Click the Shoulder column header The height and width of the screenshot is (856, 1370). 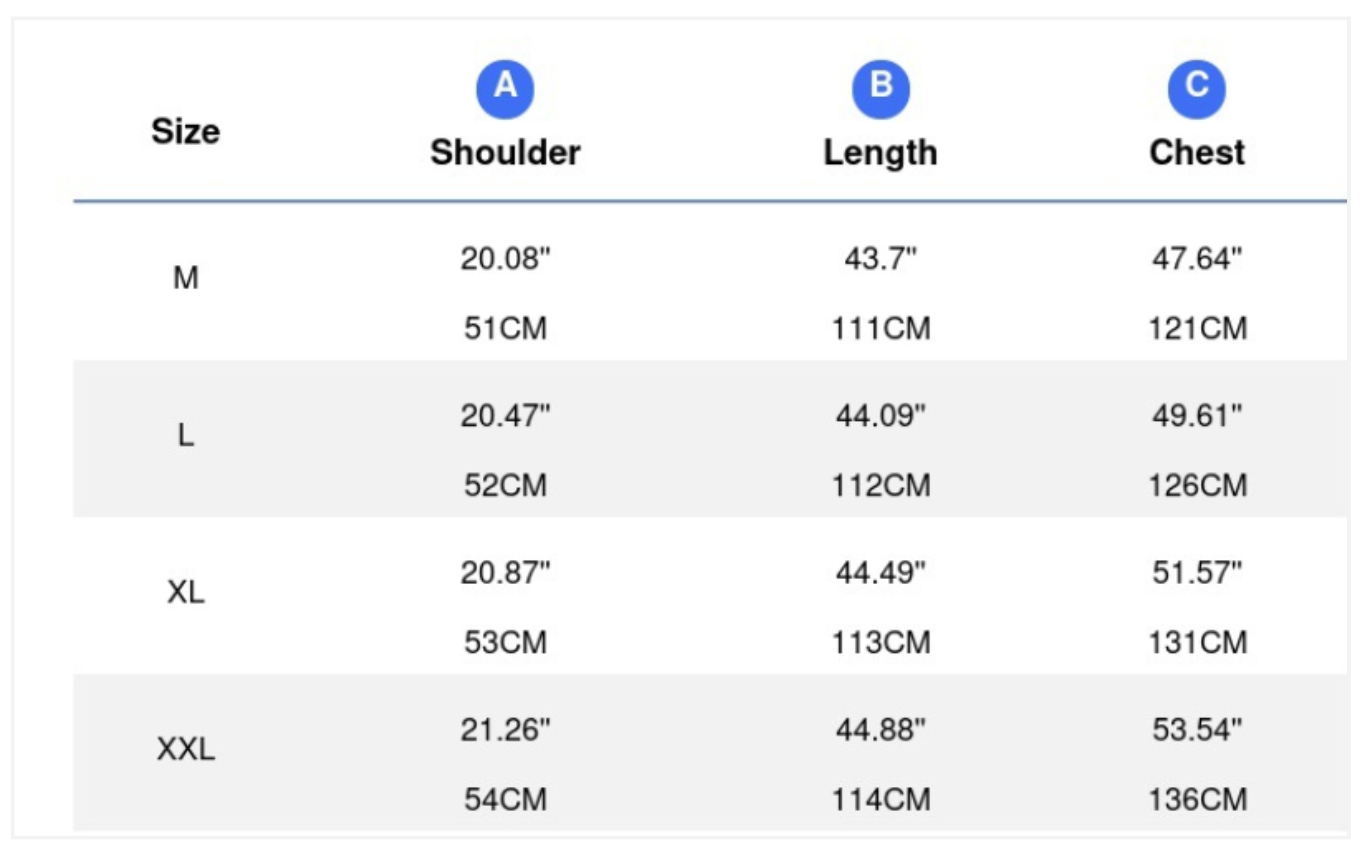coord(505,152)
